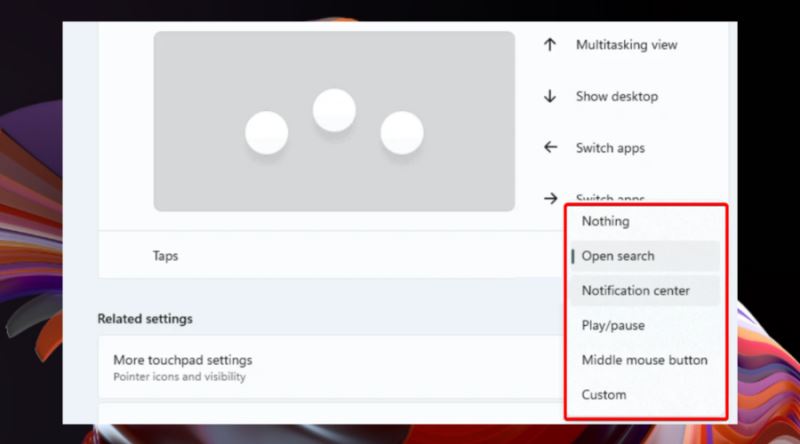Click the up arrow swipe gesture icon
Image resolution: width=800 pixels, height=444 pixels.
pyautogui.click(x=549, y=45)
